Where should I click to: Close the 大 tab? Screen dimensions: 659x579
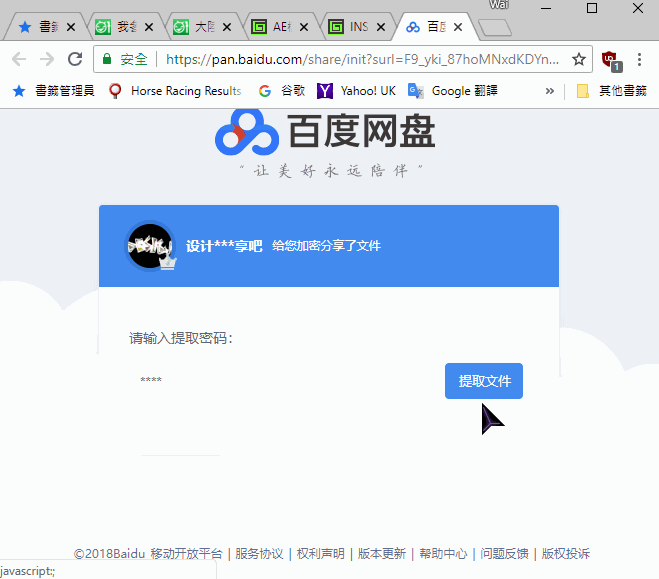click(x=227, y=27)
